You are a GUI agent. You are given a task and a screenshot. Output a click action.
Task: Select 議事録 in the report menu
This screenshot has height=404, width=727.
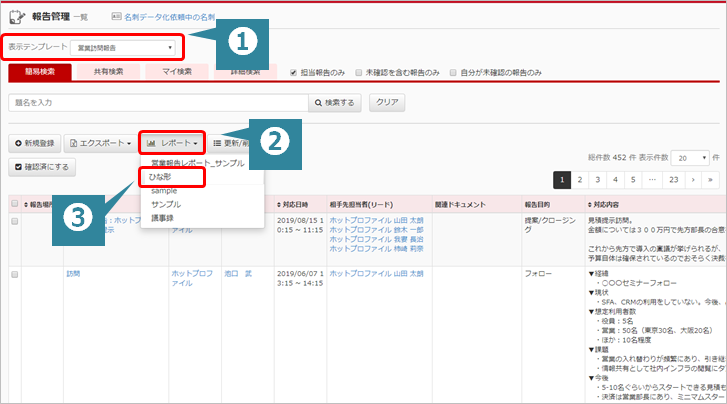(x=162, y=217)
